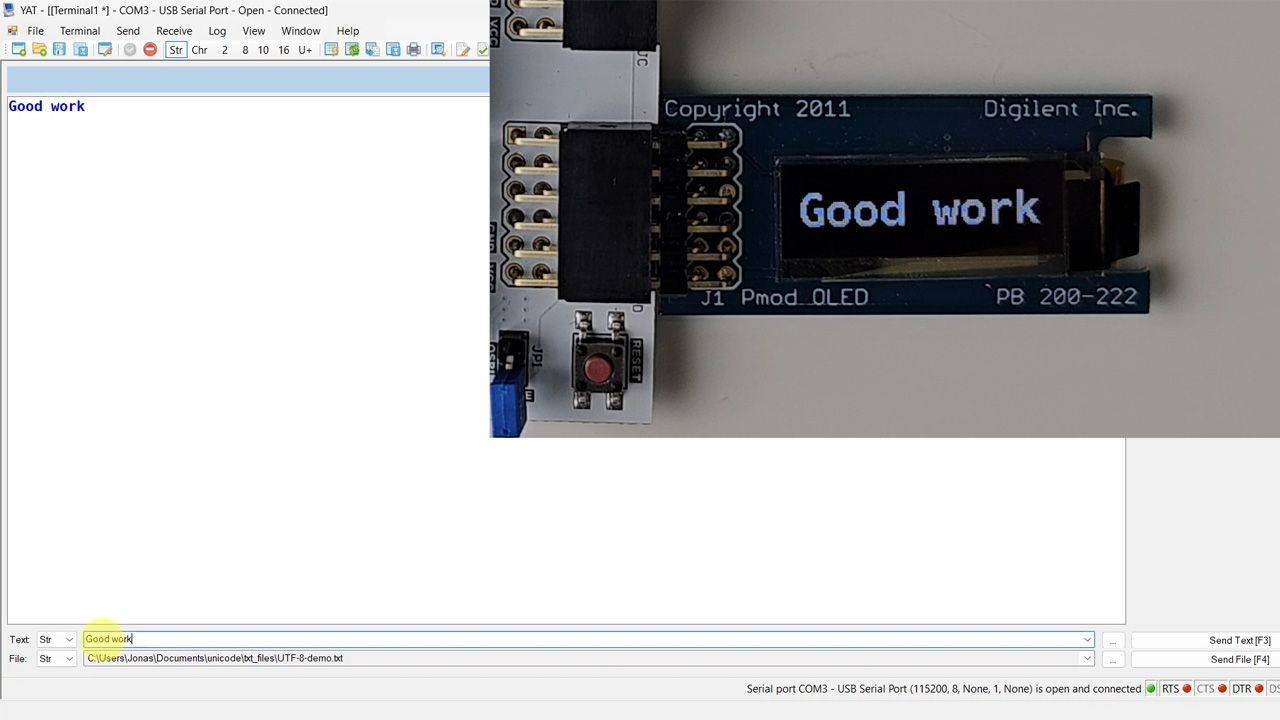
Task: Switch radix display to Chr
Action: [199, 50]
